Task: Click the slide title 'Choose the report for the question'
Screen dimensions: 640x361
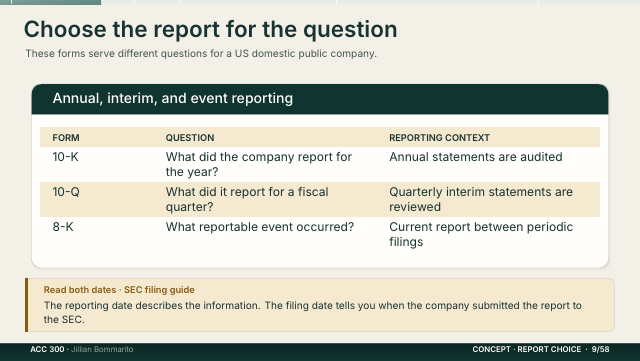Action: tap(210, 29)
